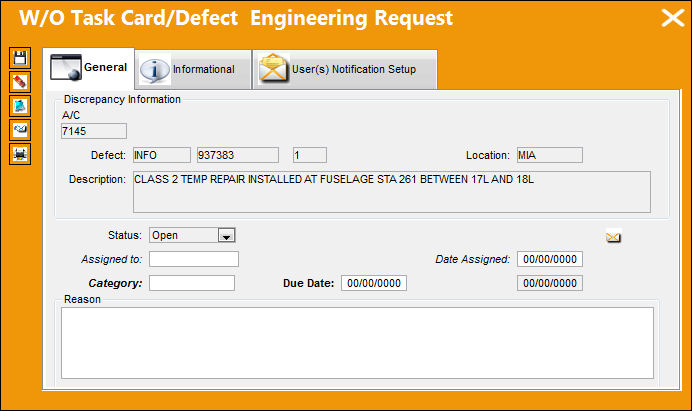
Task: Click the Date Assigned field
Action: [x=550, y=259]
